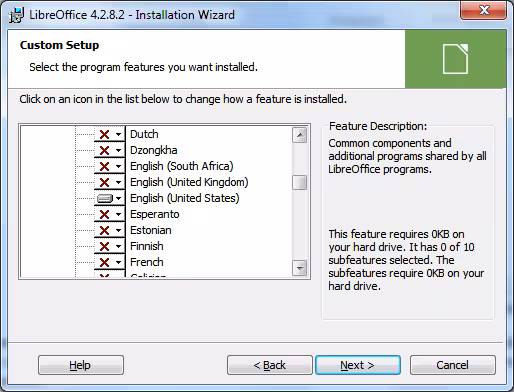Click the hard drive icon for English (United States)
Viewport: 514px width, 392px height.
pos(105,198)
